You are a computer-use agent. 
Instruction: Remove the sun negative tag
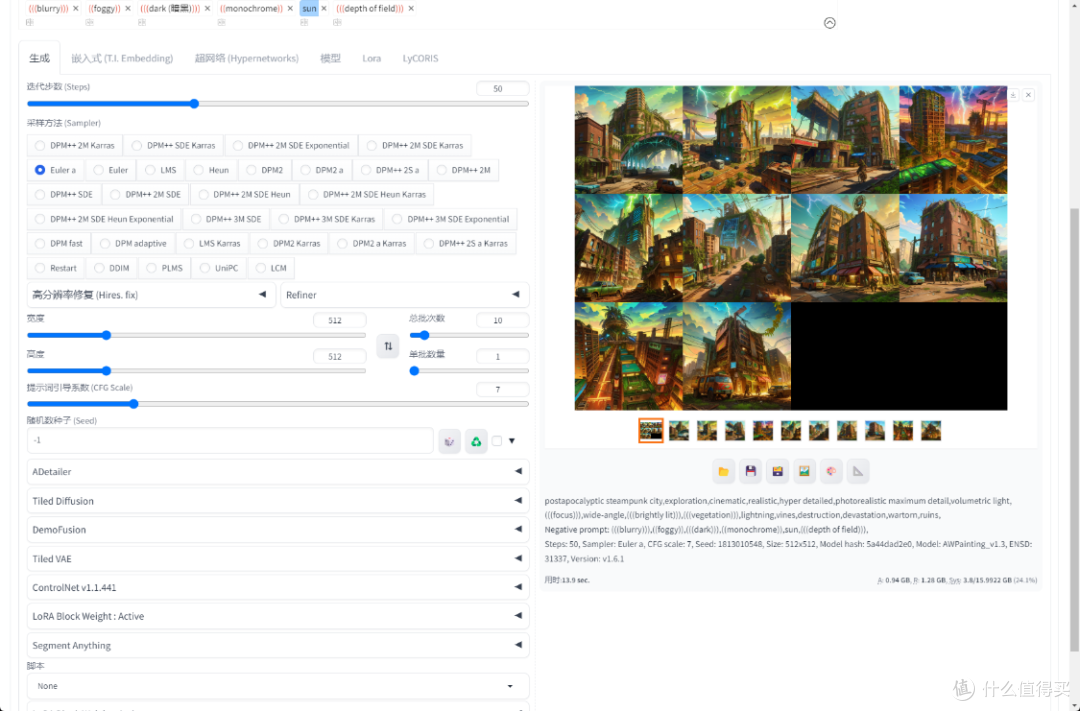(x=324, y=8)
